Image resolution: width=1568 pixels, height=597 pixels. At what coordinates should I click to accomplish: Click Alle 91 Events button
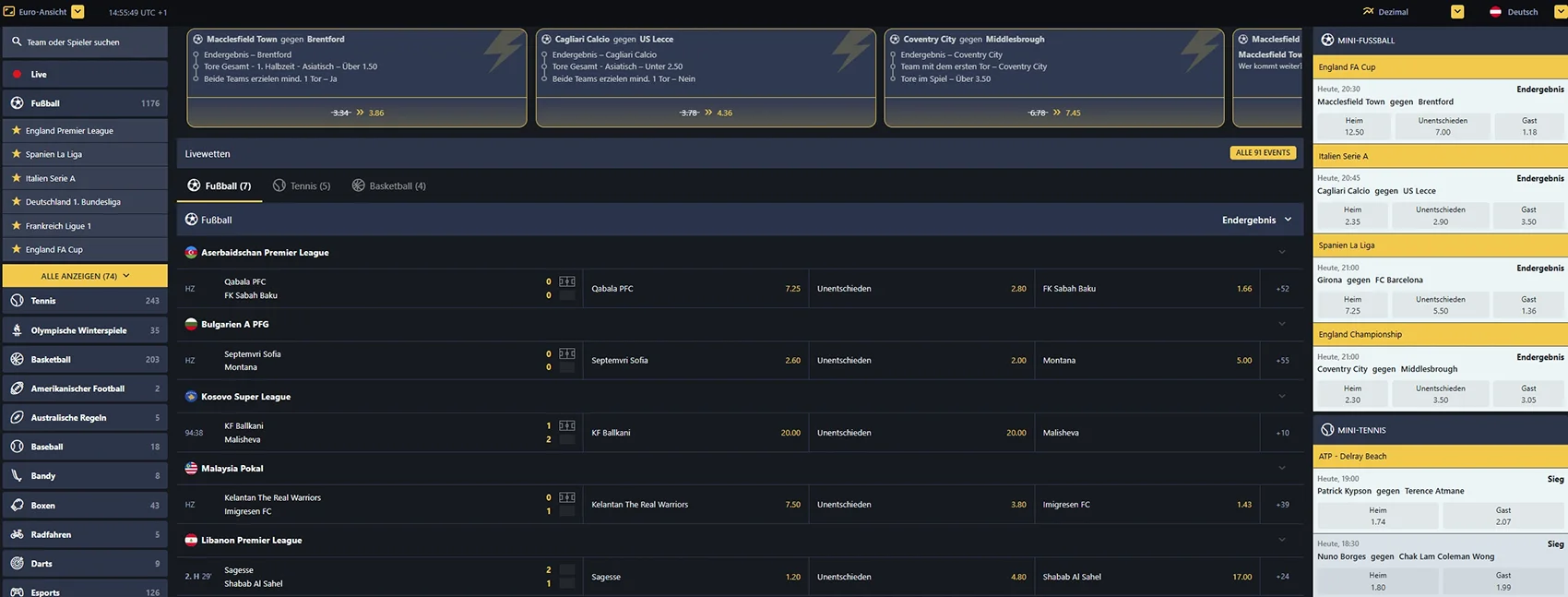click(1263, 152)
